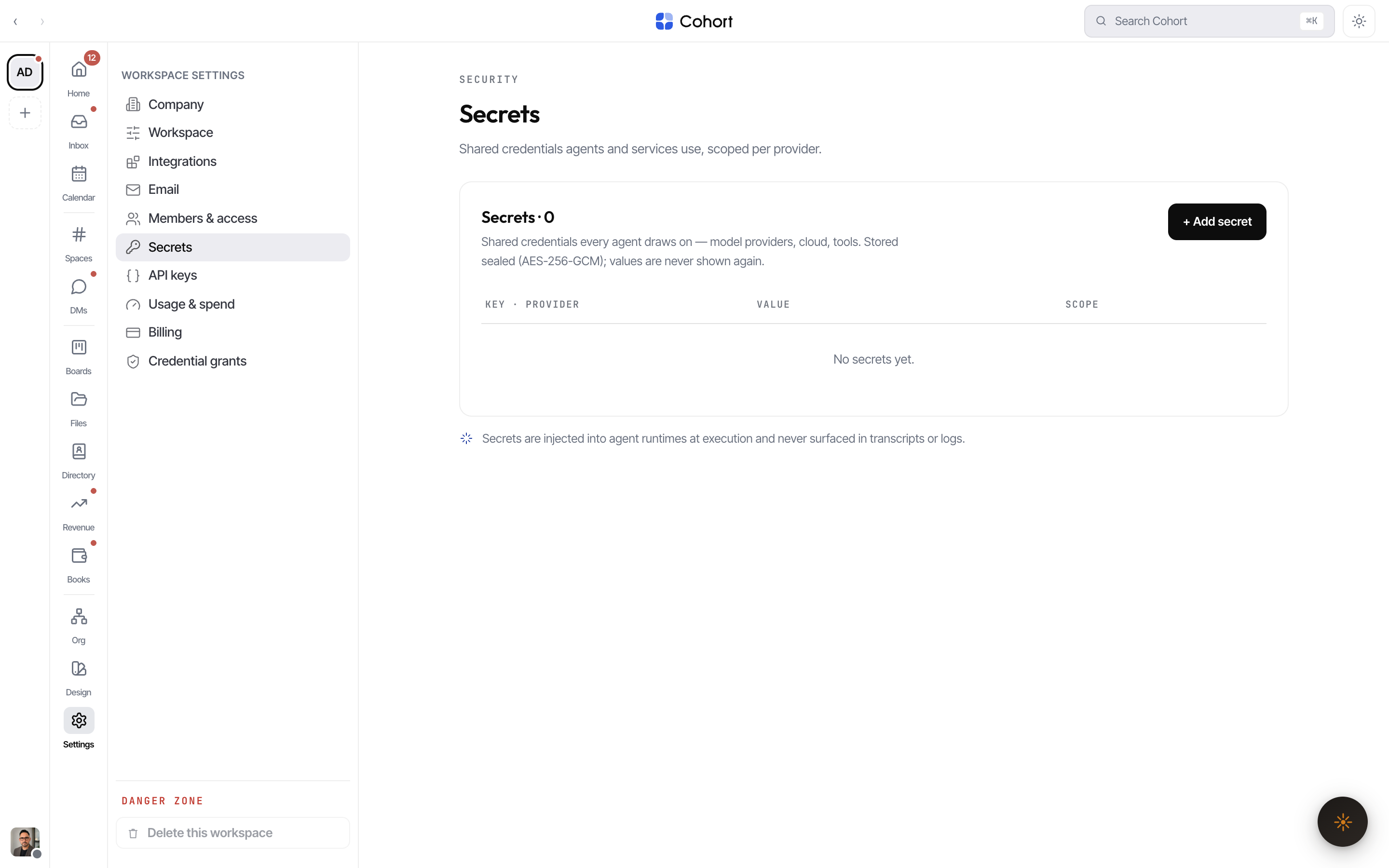Open API keys settings
Image resolution: width=1389 pixels, height=868 pixels.
tap(232, 275)
